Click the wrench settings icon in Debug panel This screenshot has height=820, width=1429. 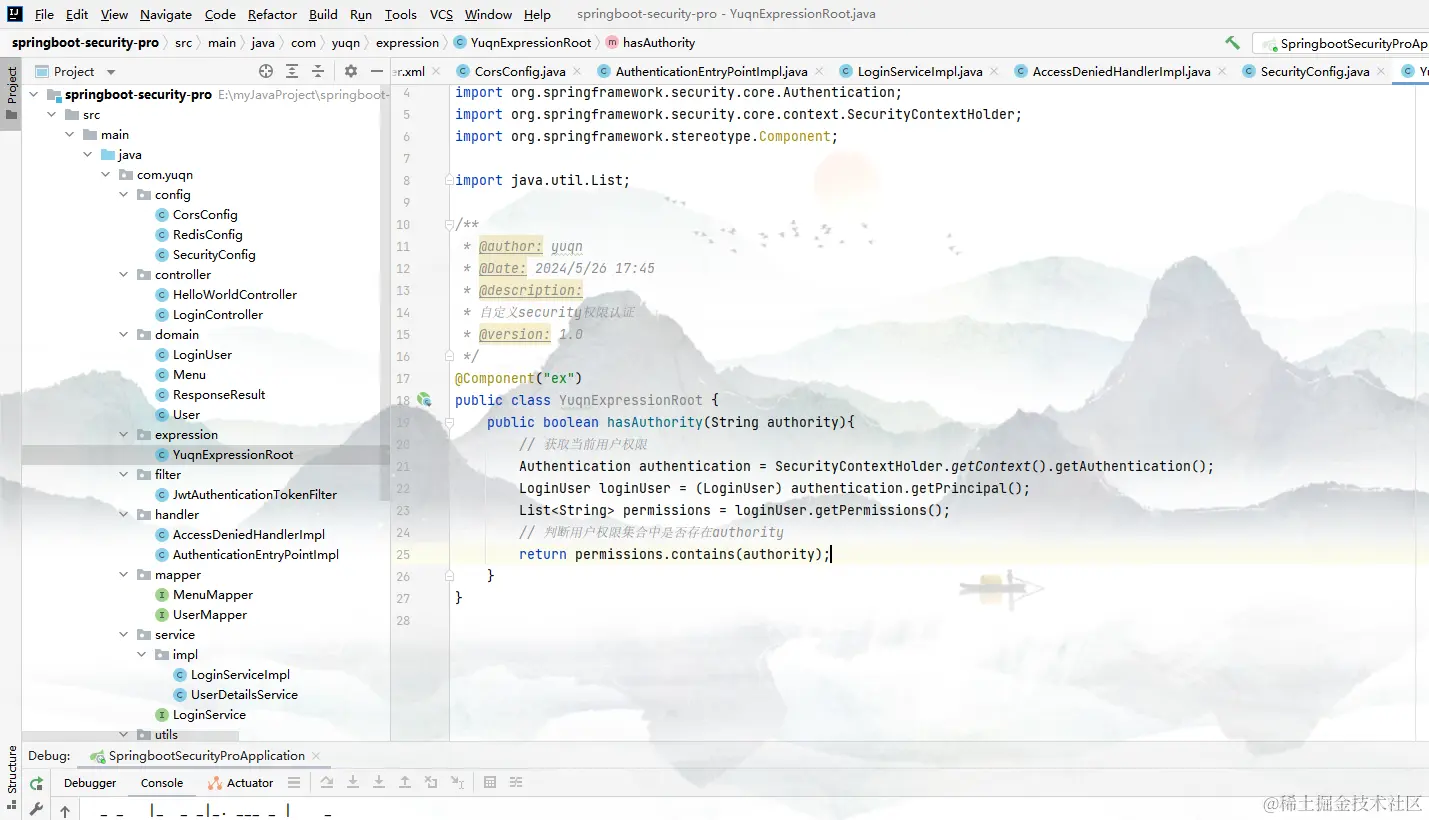(x=36, y=809)
